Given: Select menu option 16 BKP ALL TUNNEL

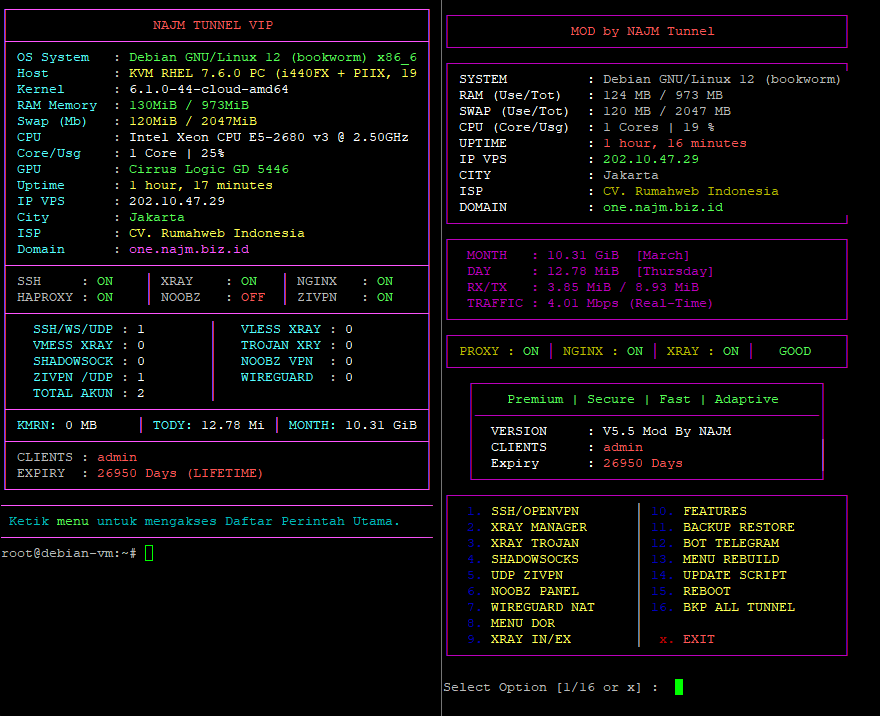Looking at the screenshot, I should [723, 607].
